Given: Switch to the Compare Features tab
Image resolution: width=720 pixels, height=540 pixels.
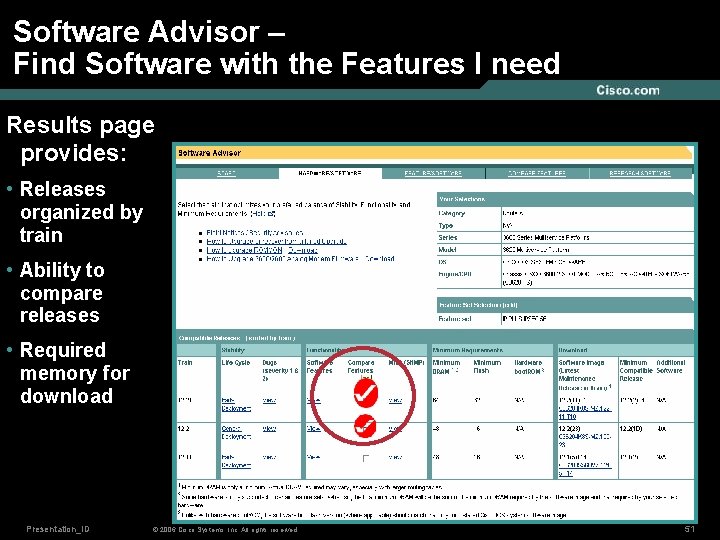Looking at the screenshot, I should 537,173.
